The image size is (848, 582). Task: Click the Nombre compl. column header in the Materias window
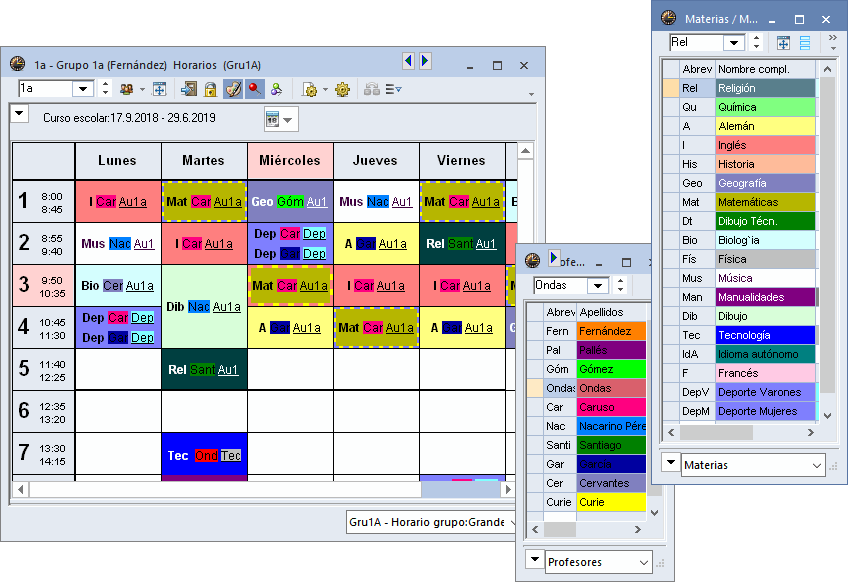point(765,69)
